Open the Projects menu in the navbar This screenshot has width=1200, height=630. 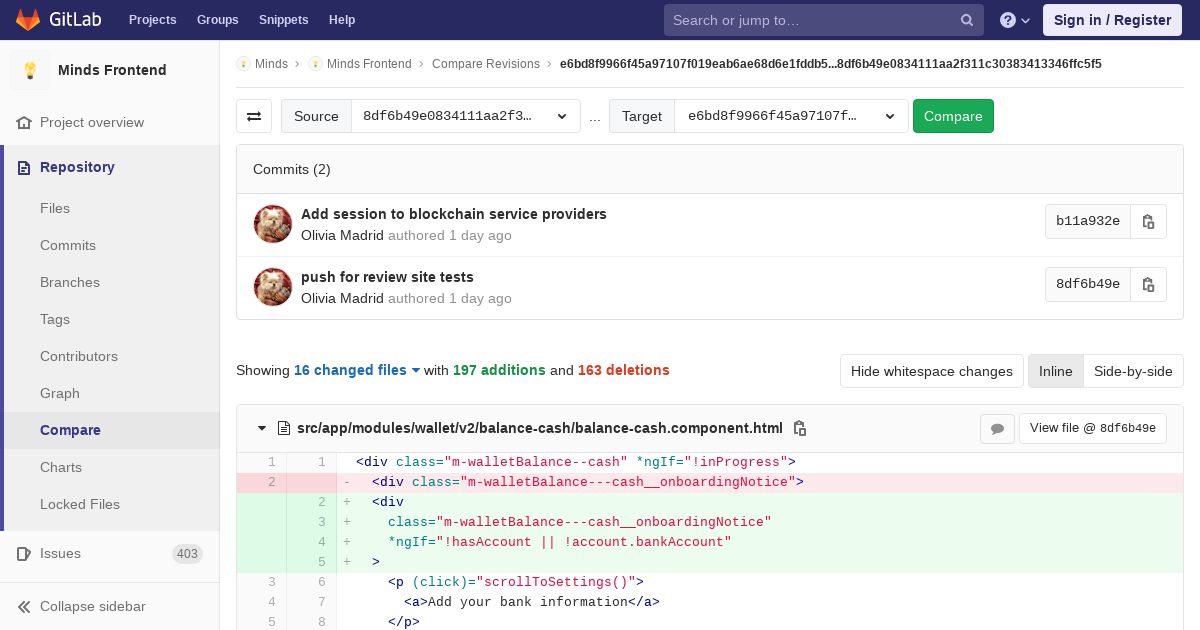[152, 20]
